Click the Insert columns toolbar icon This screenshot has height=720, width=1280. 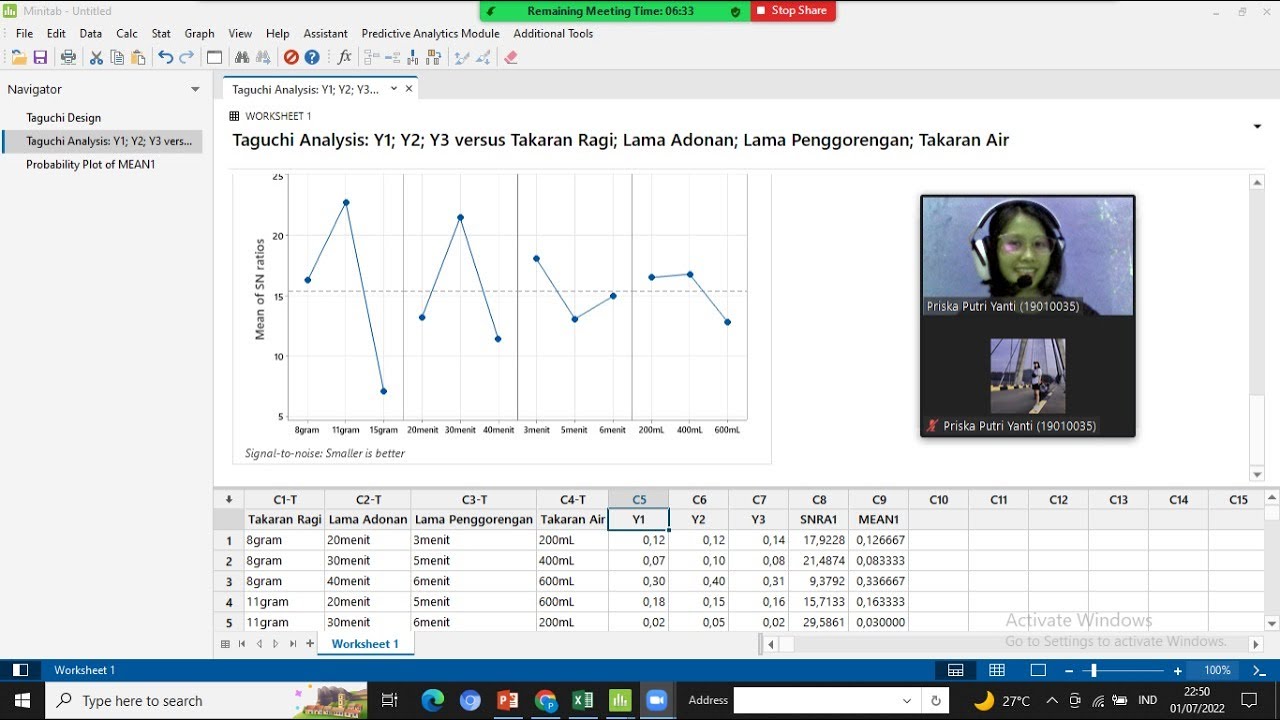pos(413,58)
